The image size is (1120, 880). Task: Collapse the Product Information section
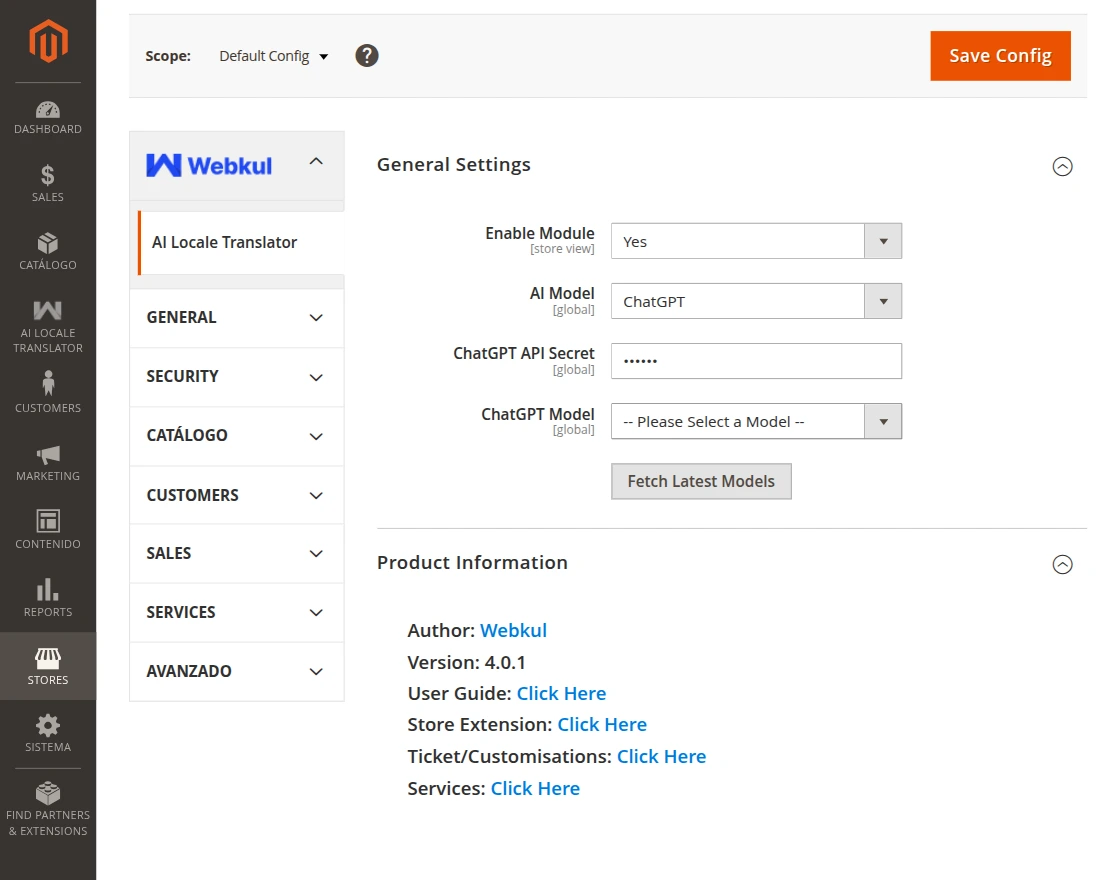[1062, 565]
